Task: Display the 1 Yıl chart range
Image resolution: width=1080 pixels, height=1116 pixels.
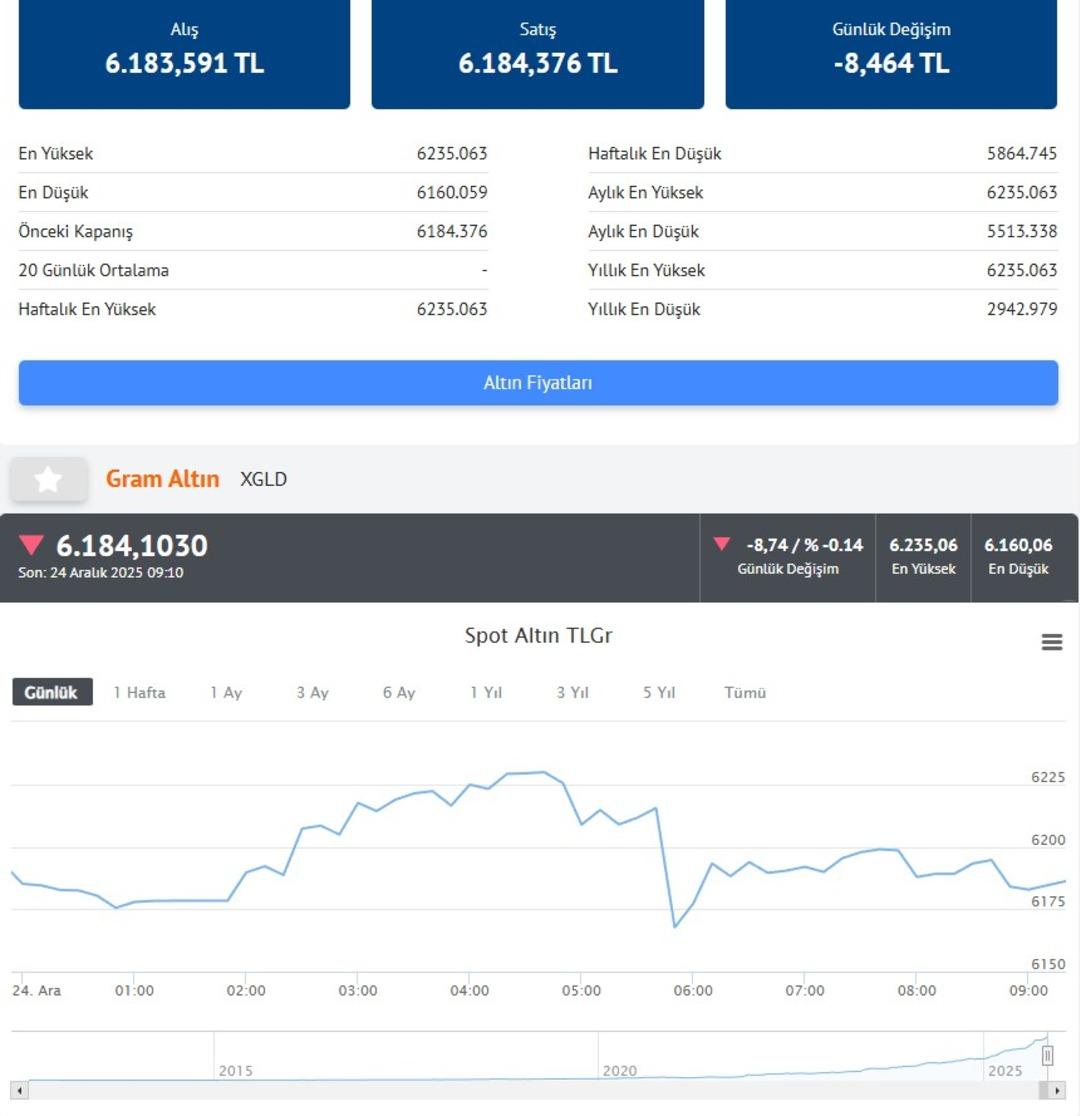Action: pyautogui.click(x=486, y=692)
